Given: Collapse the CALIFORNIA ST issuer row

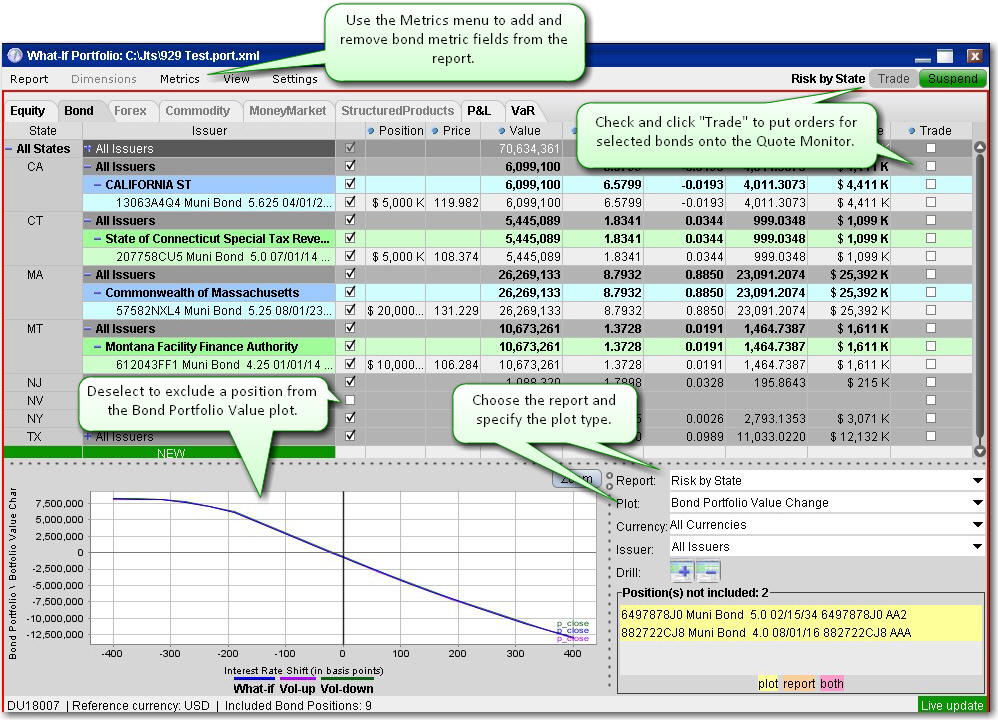Looking at the screenshot, I should 97,185.
